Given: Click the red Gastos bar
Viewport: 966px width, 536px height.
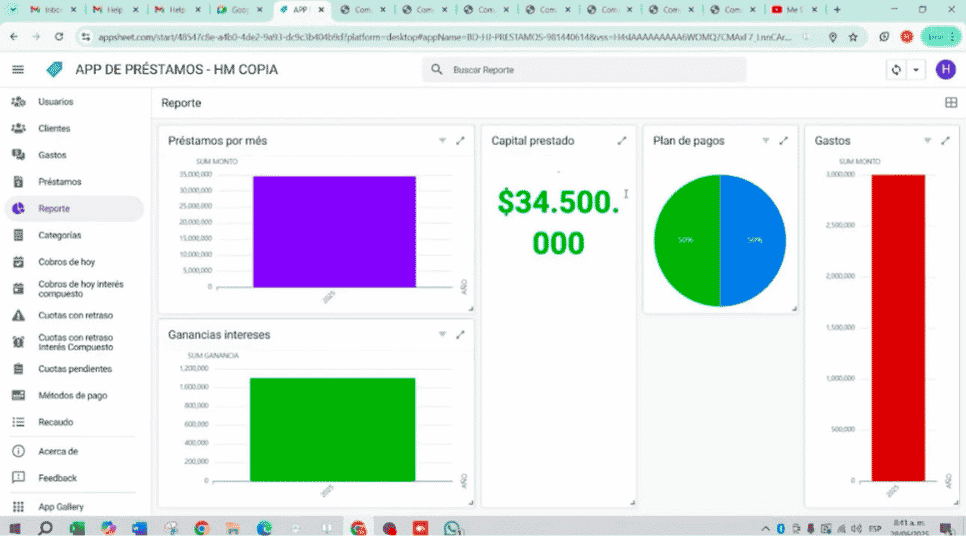Looking at the screenshot, I should [x=898, y=328].
